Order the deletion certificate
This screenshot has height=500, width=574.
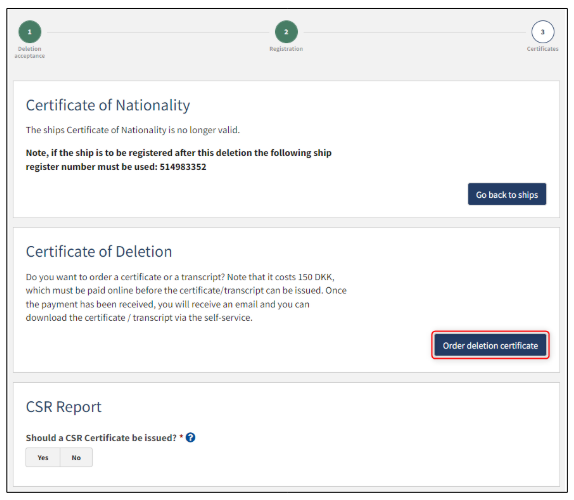tap(490, 345)
